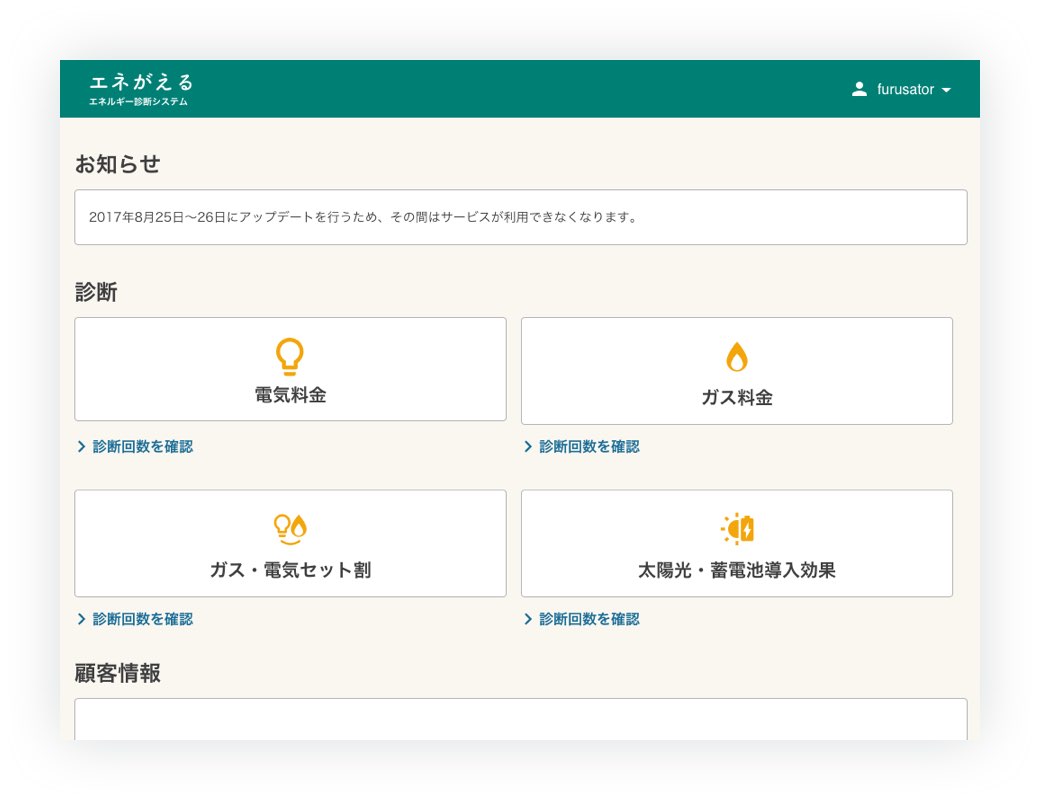Click the エネがえる logo in the header
The image size is (1040, 800).
[141, 82]
